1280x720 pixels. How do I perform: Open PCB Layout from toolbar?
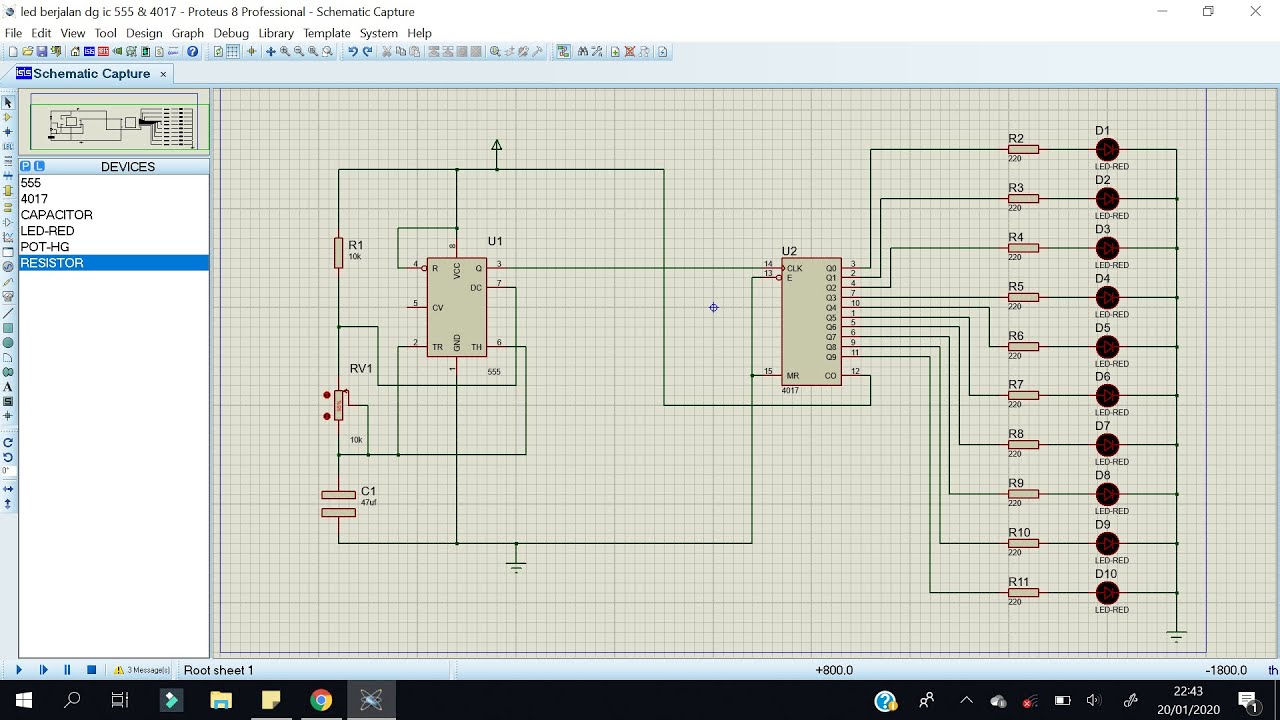(x=103, y=52)
